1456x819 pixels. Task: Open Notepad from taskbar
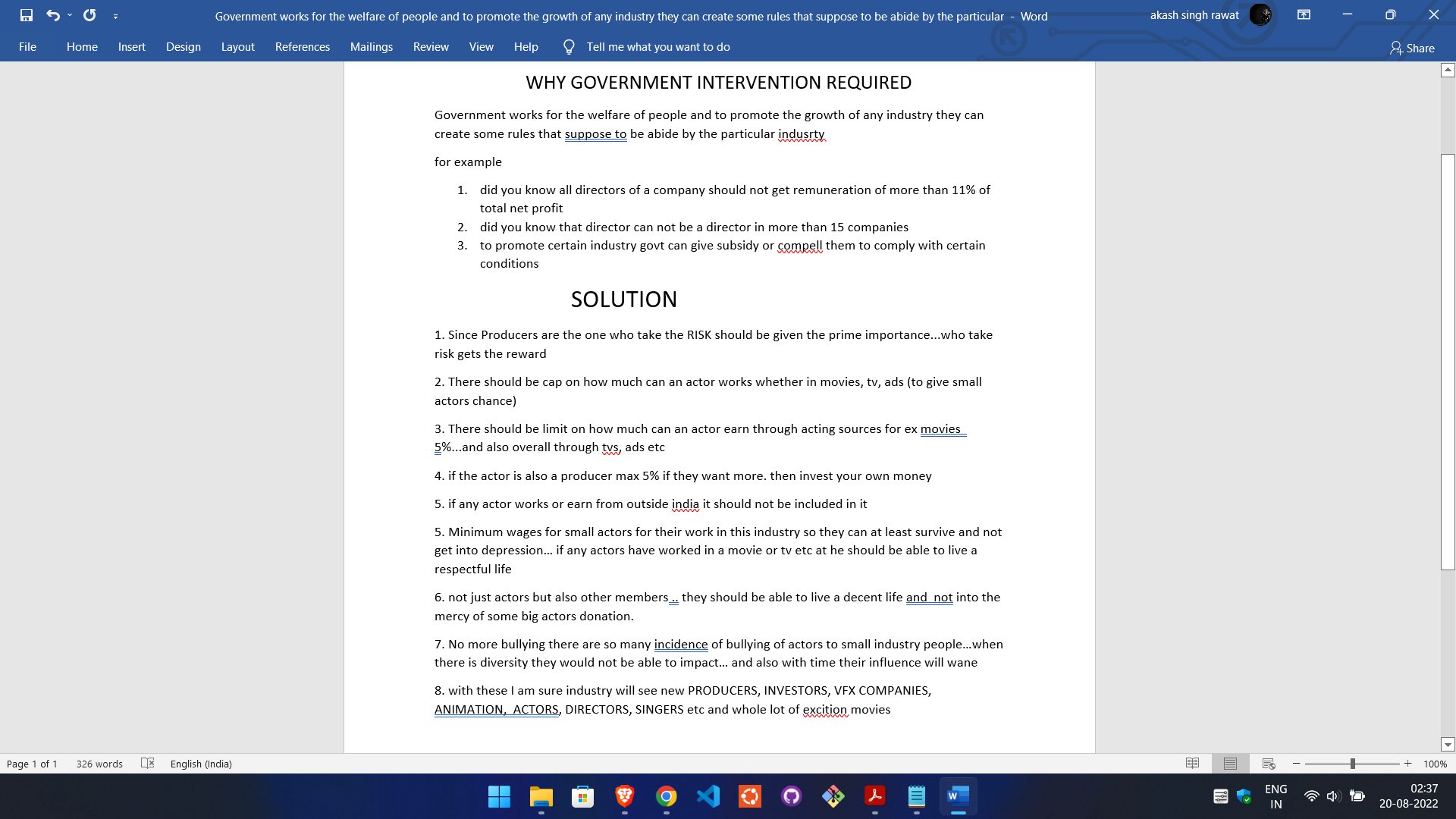pos(917,796)
